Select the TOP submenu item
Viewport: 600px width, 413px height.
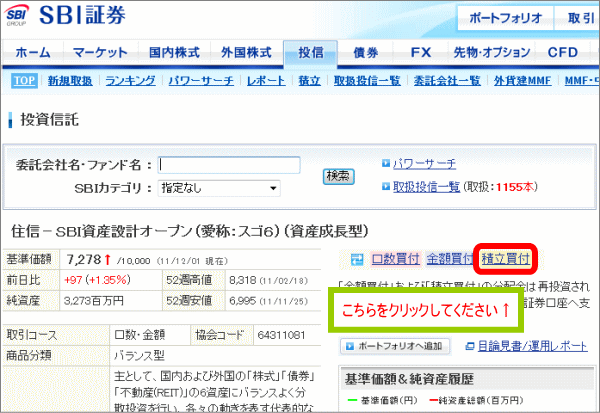(24, 81)
